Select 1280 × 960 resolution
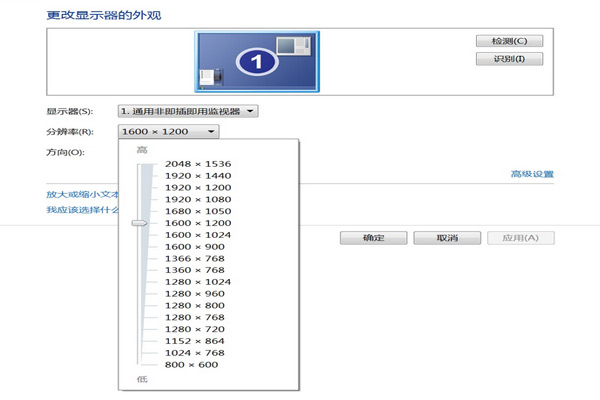The height and width of the screenshot is (400, 600). tap(195, 294)
